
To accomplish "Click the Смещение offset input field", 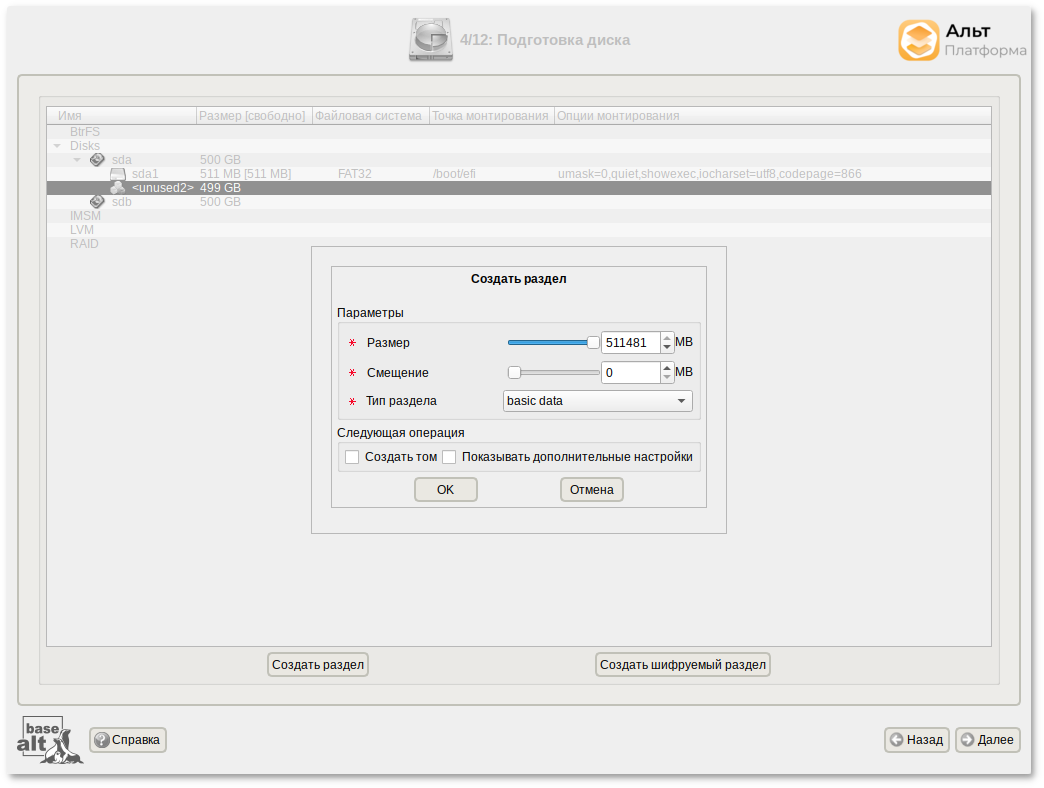I will point(630,373).
